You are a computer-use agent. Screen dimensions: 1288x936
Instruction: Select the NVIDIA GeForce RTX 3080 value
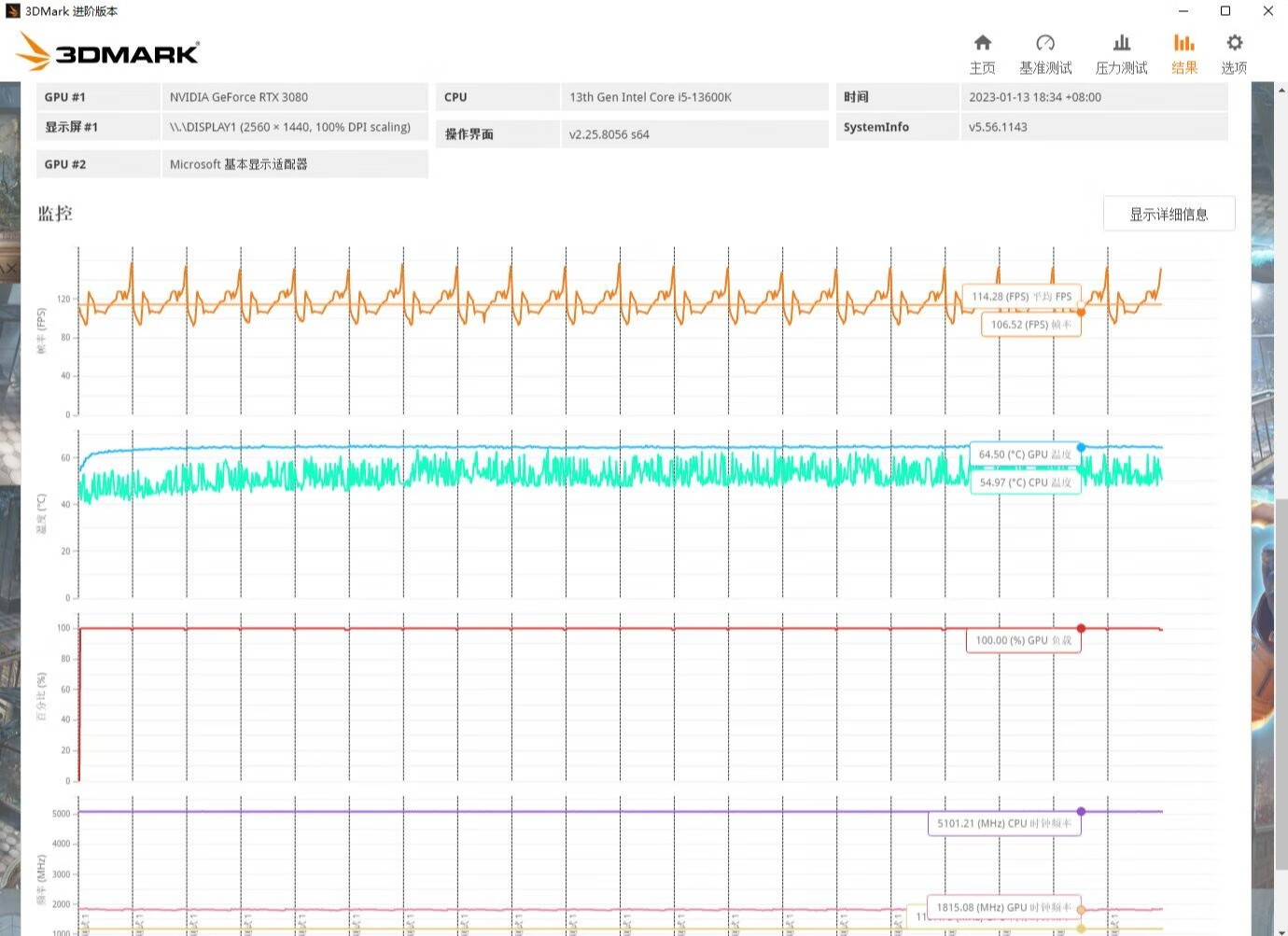coord(239,97)
